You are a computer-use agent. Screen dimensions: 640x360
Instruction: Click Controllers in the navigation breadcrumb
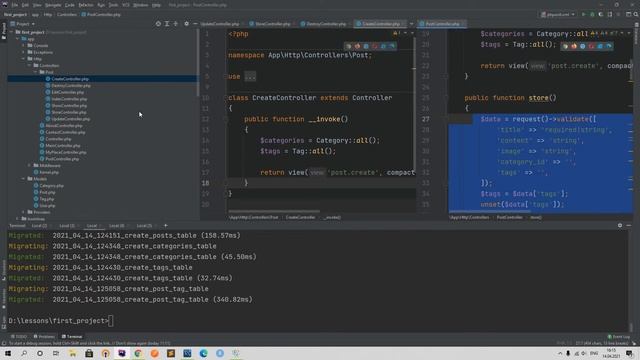click(x=67, y=14)
